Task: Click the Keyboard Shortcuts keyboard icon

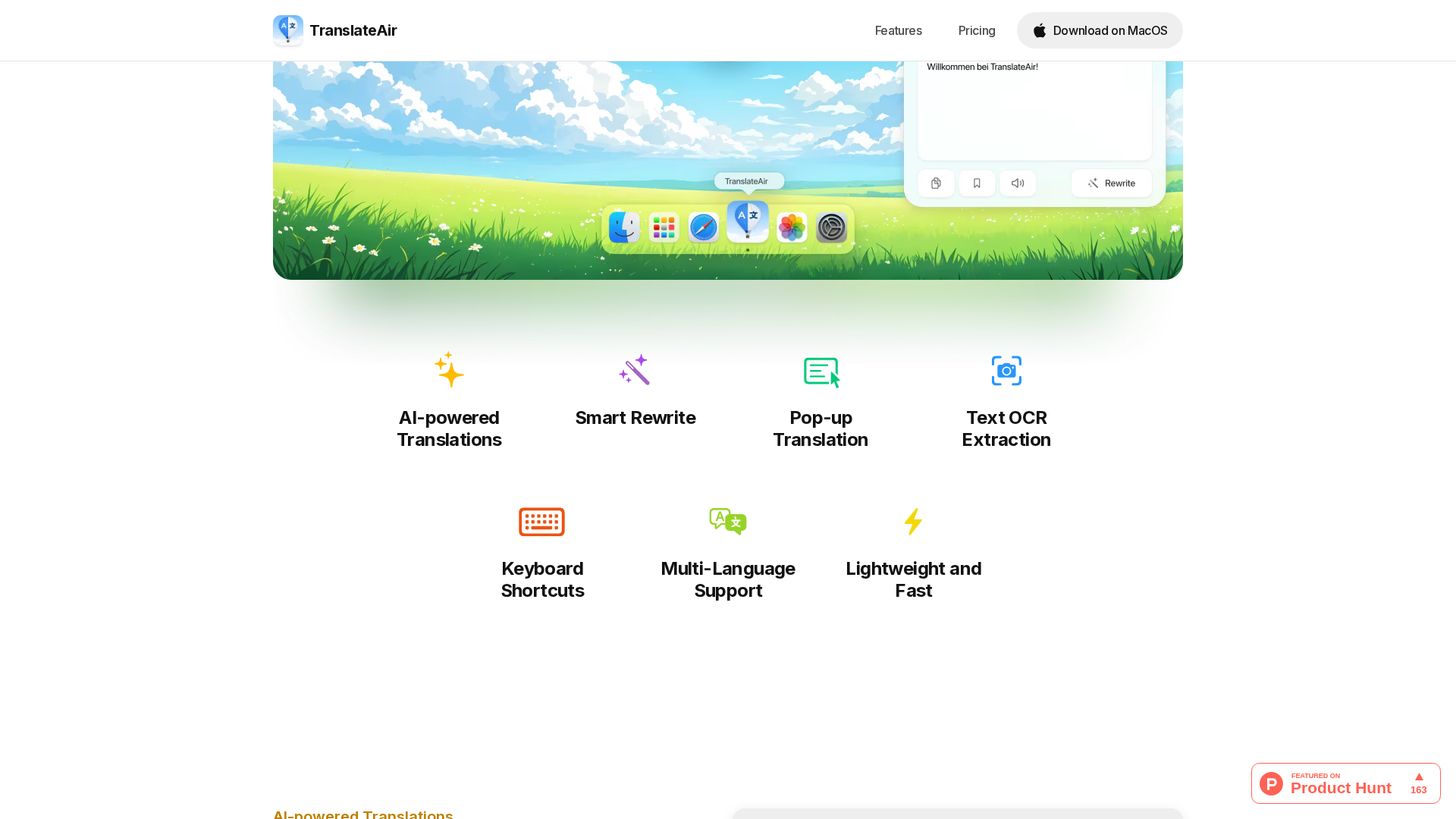Action: [x=541, y=522]
